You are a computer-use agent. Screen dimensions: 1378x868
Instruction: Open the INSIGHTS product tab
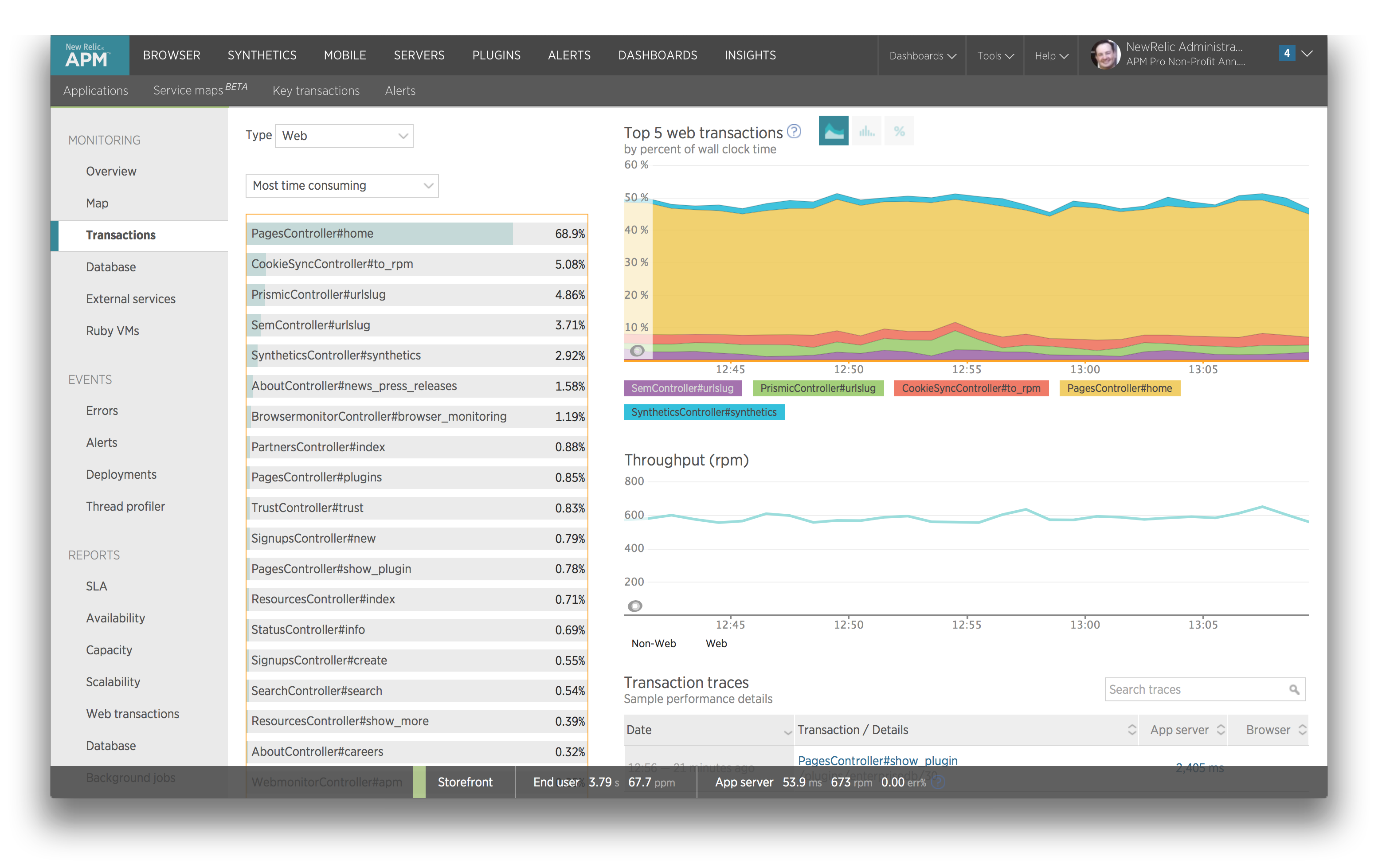point(750,55)
